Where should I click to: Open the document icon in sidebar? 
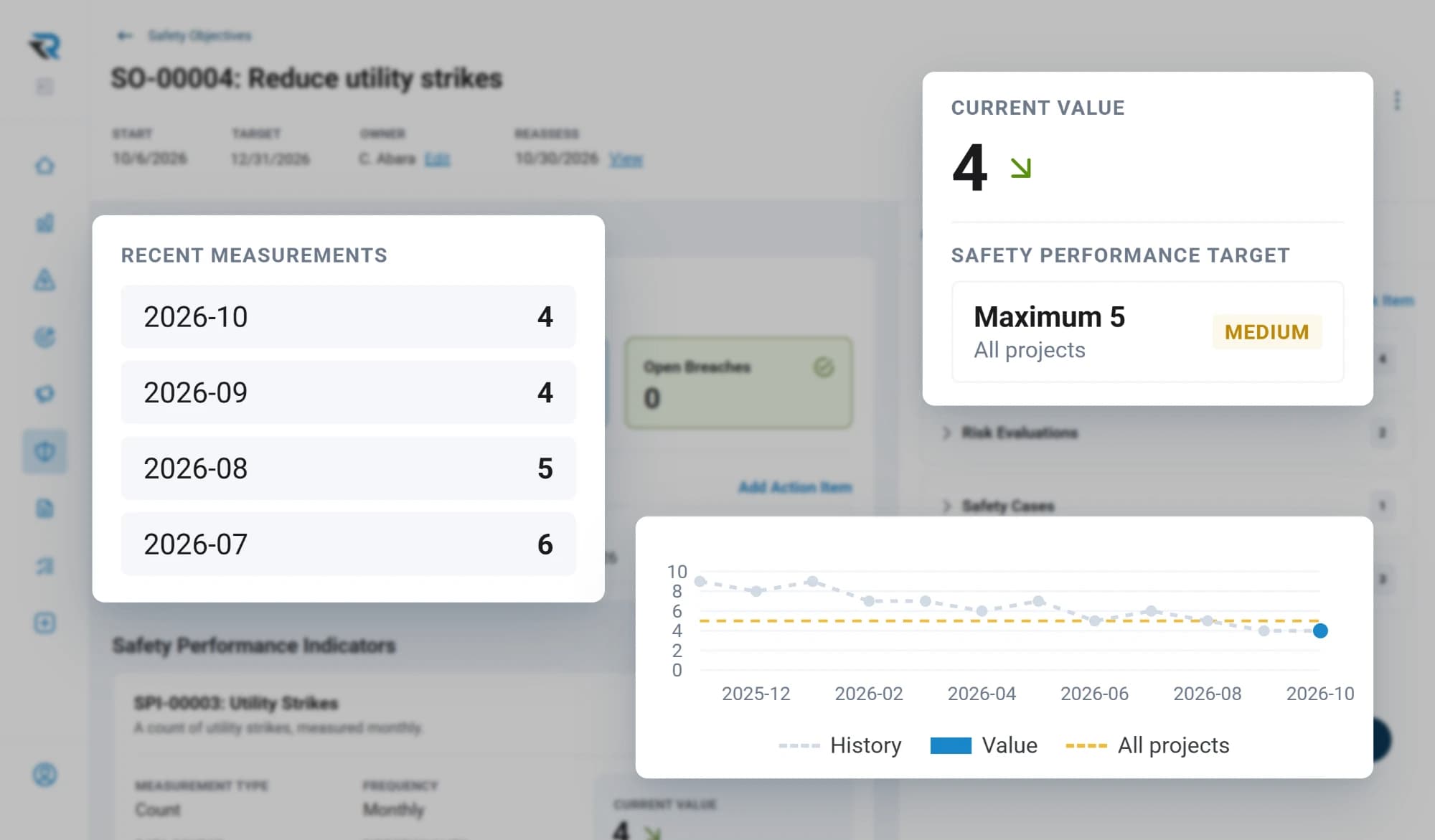click(44, 509)
